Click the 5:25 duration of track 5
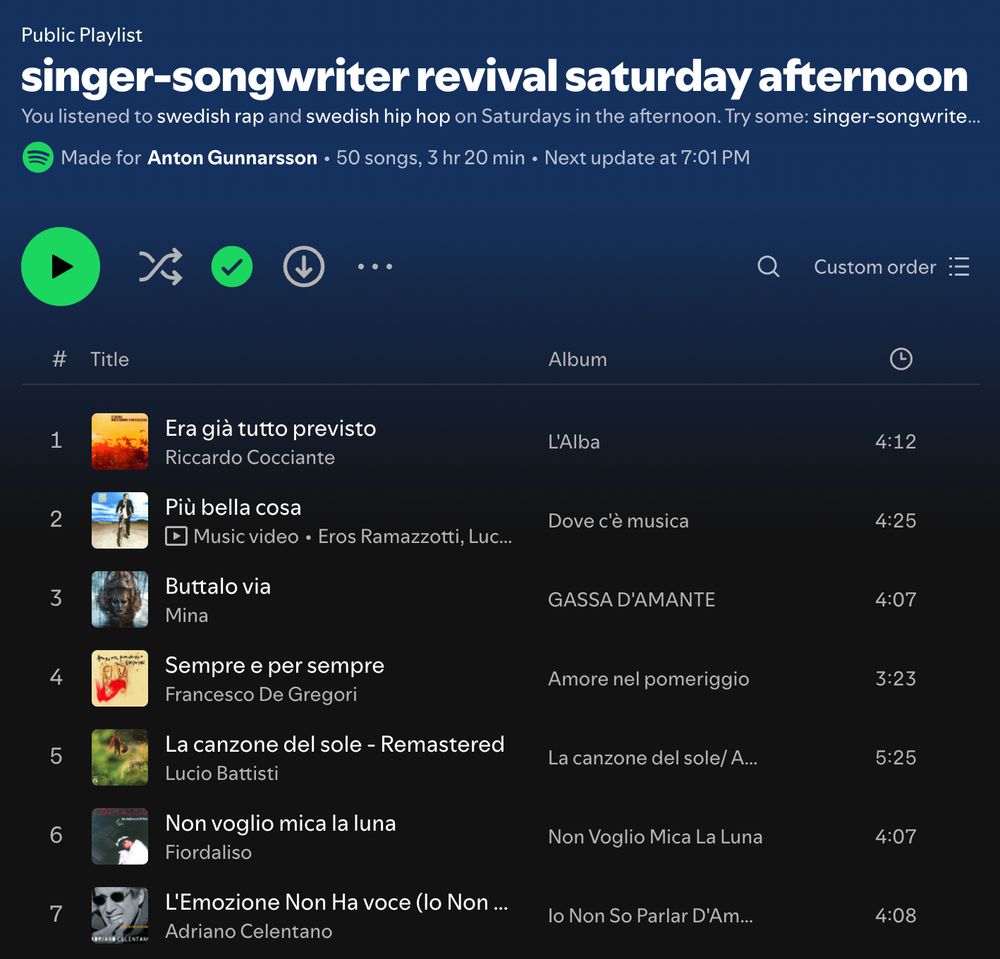 (x=895, y=758)
